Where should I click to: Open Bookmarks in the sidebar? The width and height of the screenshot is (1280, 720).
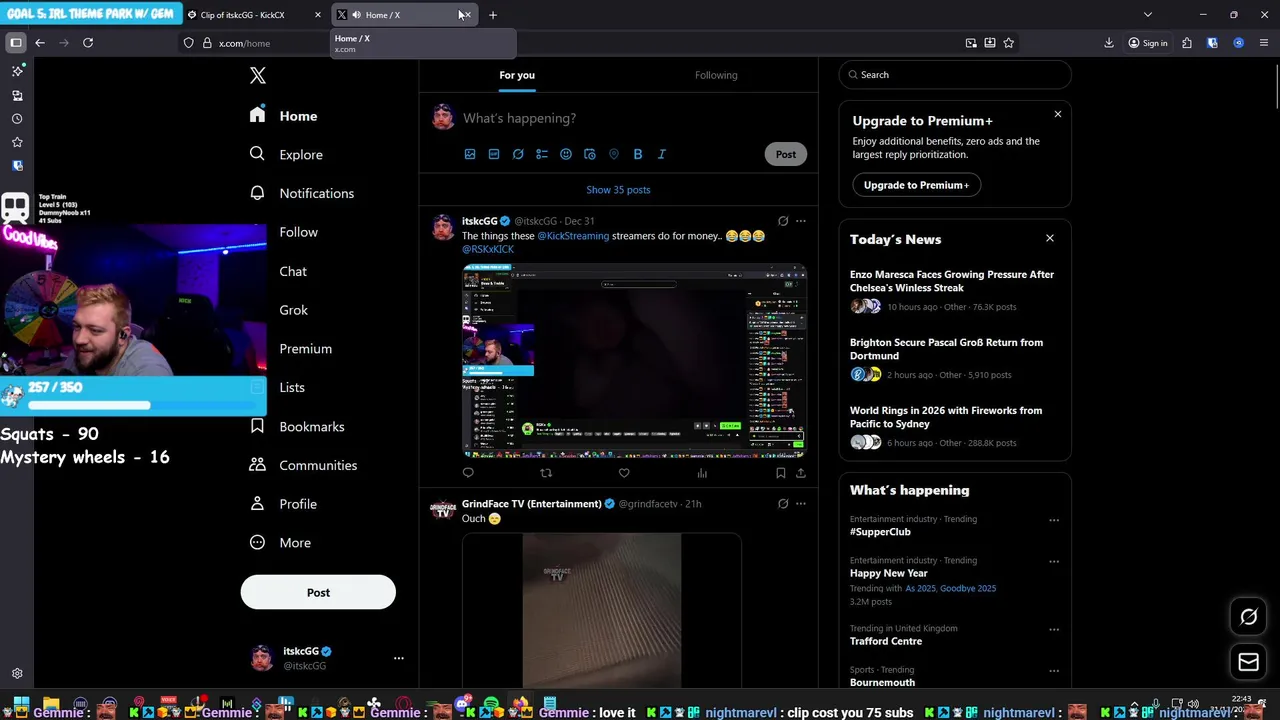tap(297, 427)
